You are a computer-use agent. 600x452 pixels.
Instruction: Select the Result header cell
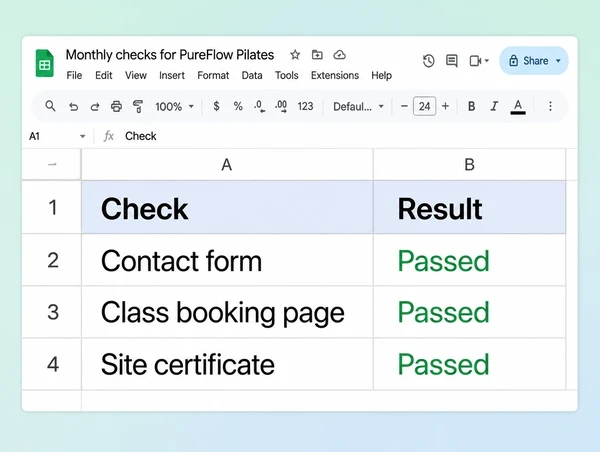[470, 207]
